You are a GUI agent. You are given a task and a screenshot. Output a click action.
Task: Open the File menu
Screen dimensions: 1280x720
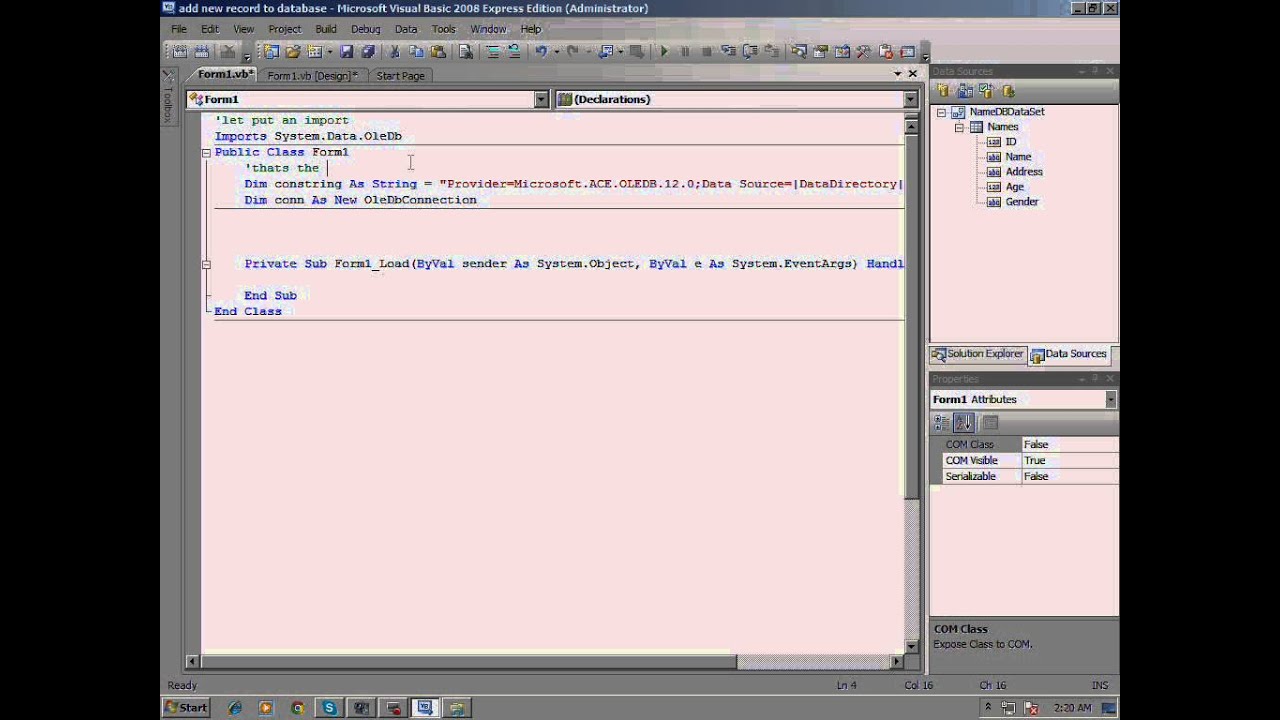tap(179, 29)
